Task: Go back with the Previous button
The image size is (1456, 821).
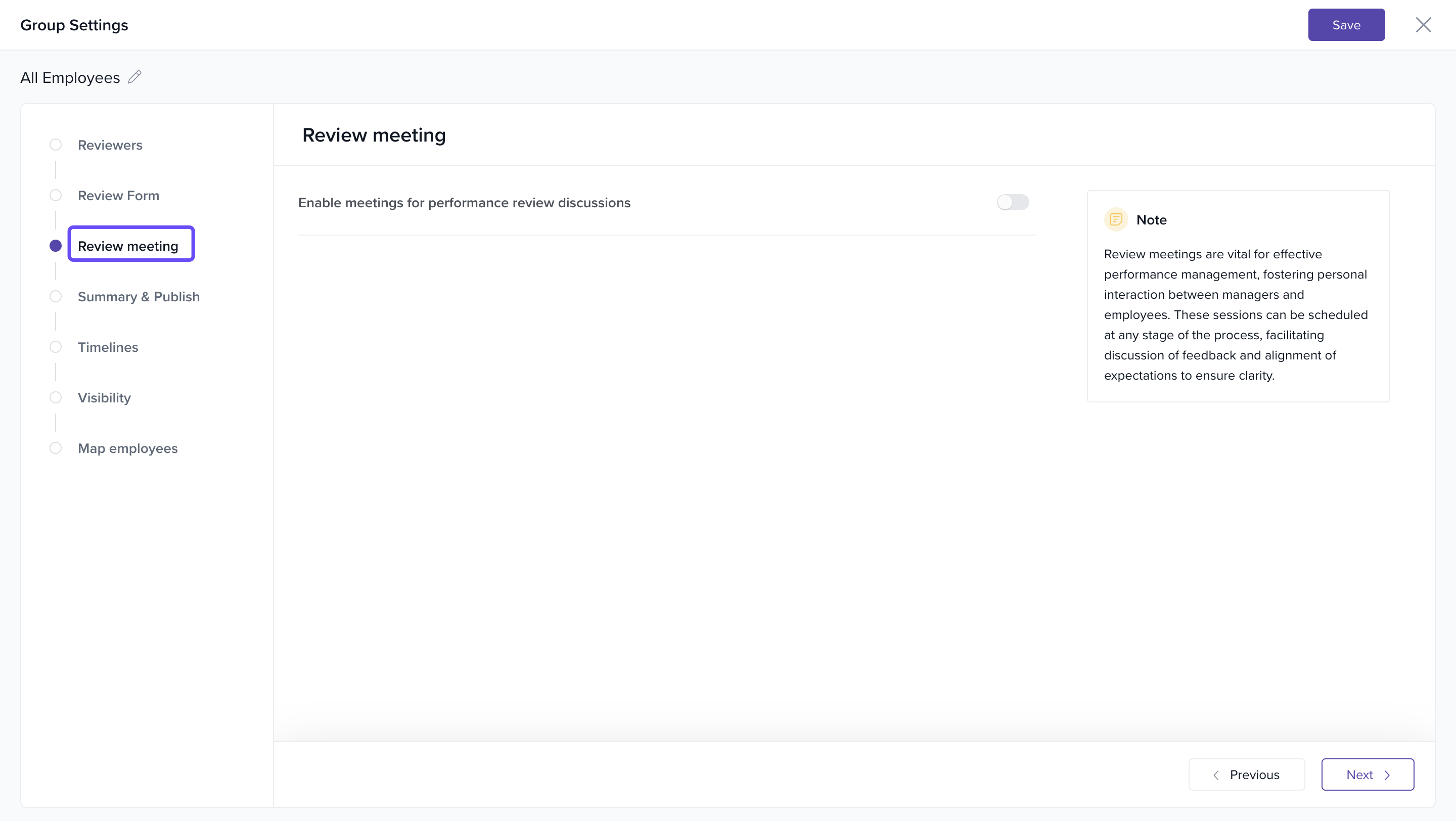Action: click(x=1246, y=774)
